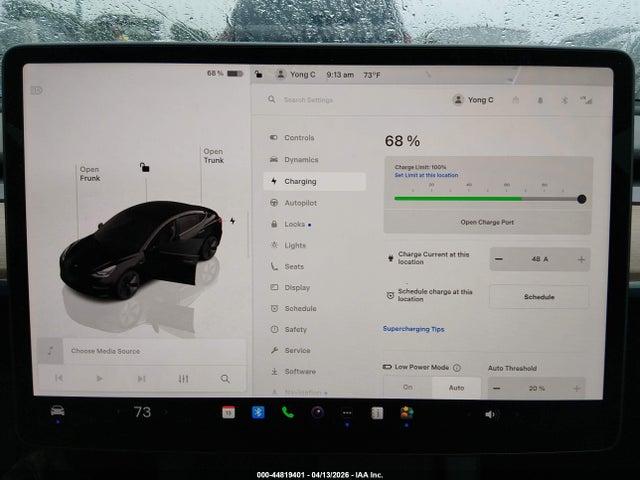Open the manual info app in bottom bar
The image size is (640, 480).
coord(377,413)
